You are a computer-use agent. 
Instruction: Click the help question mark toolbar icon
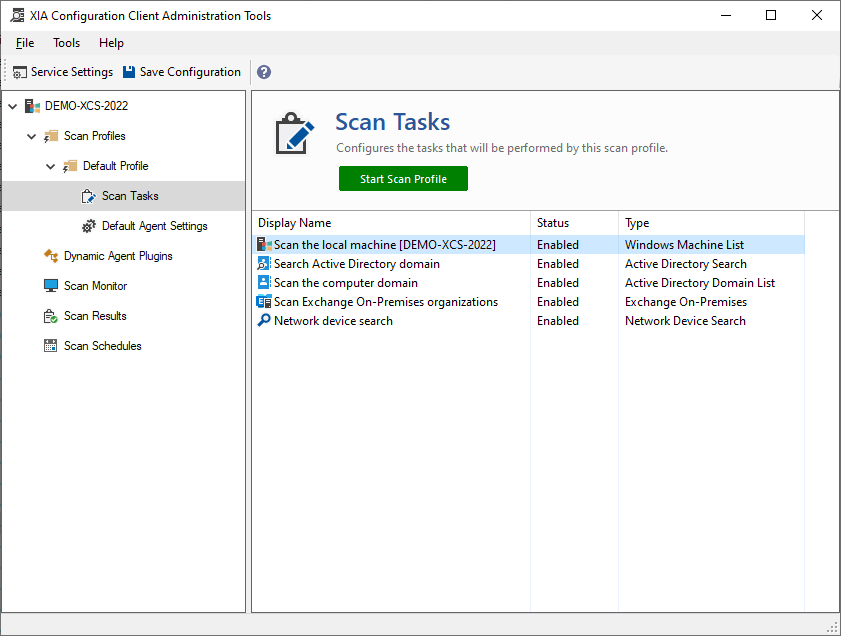pos(264,72)
